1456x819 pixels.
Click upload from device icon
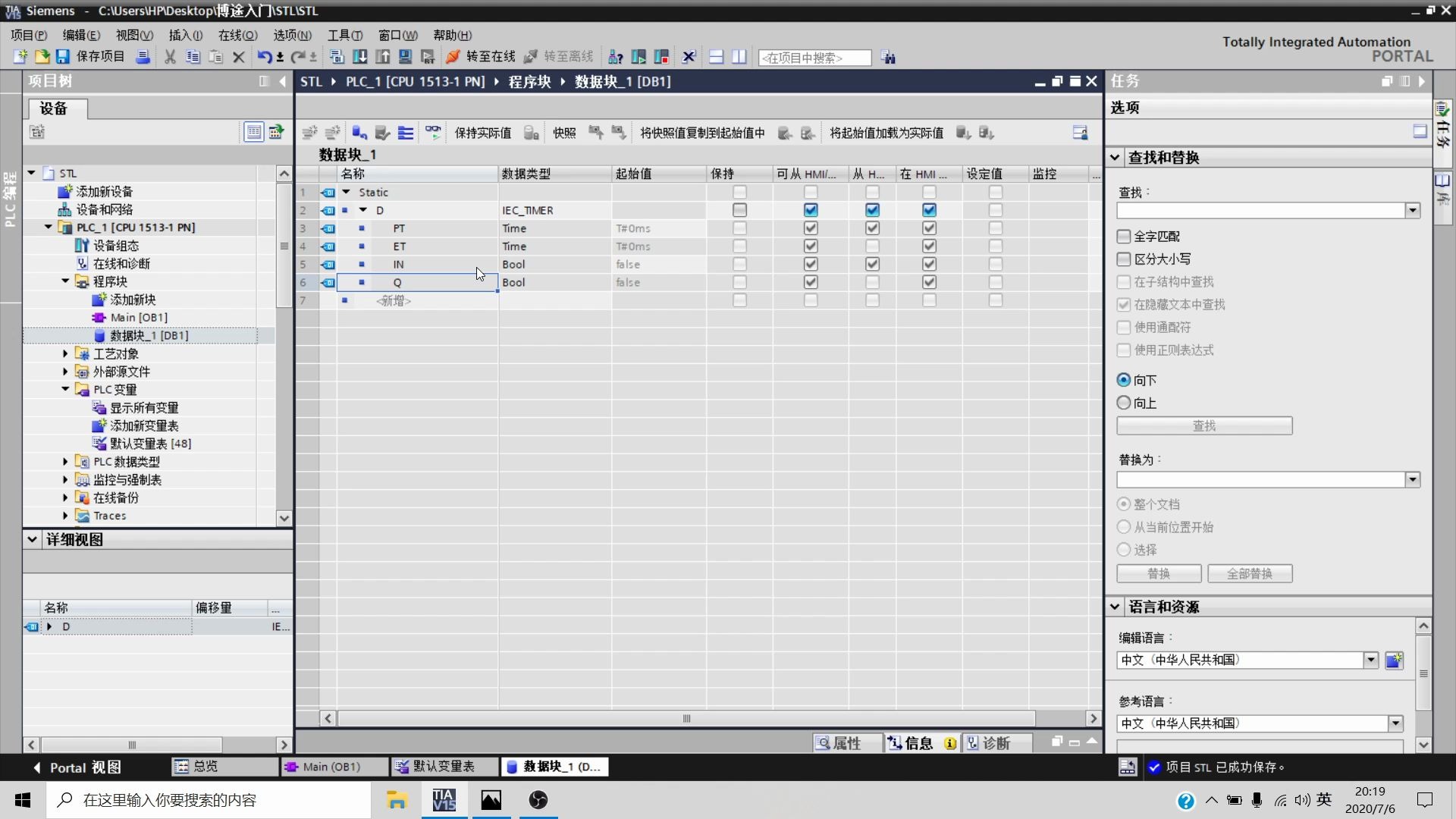click(382, 57)
